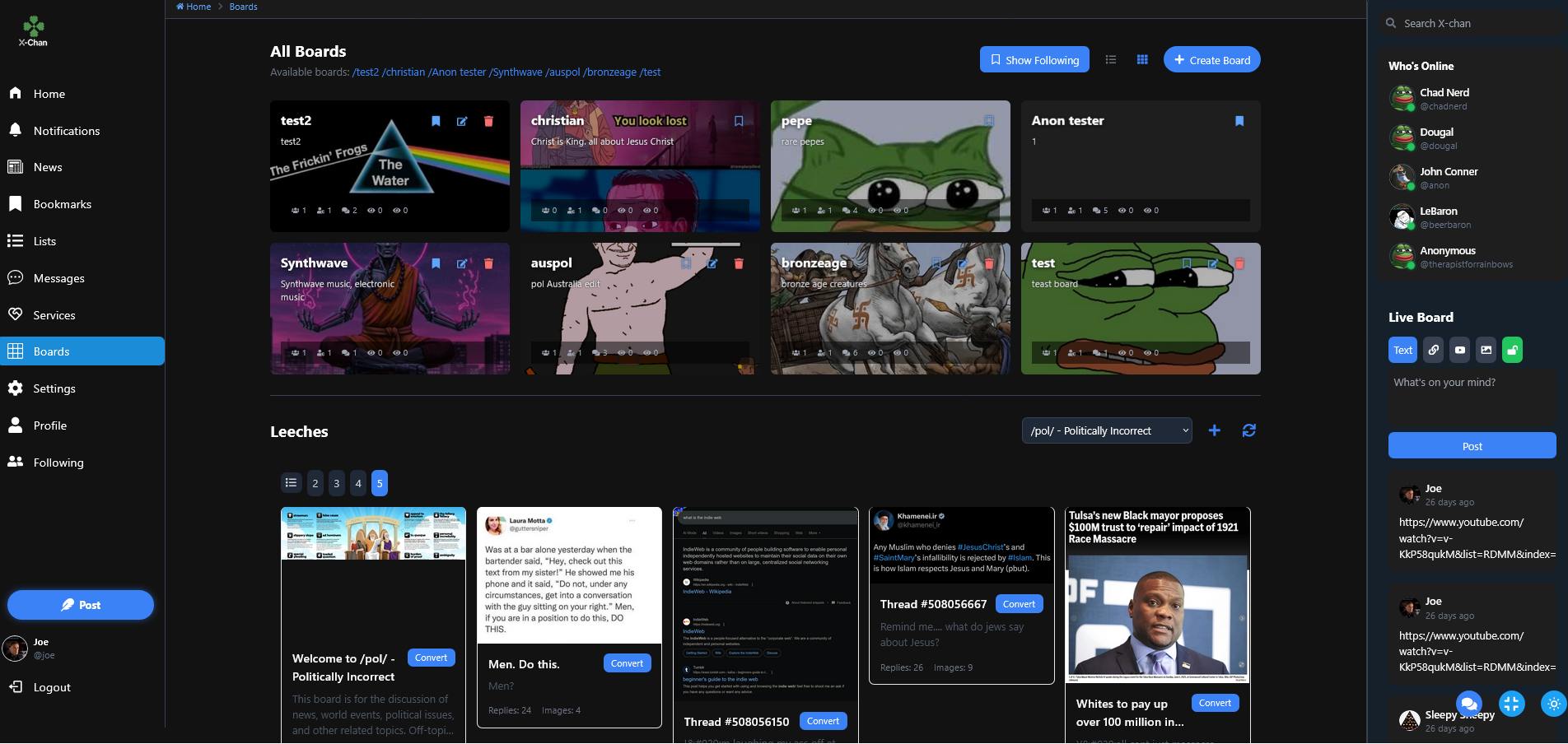The width and height of the screenshot is (1568, 744).
Task: Toggle the green Live Board unlock icon
Action: [x=1513, y=350]
